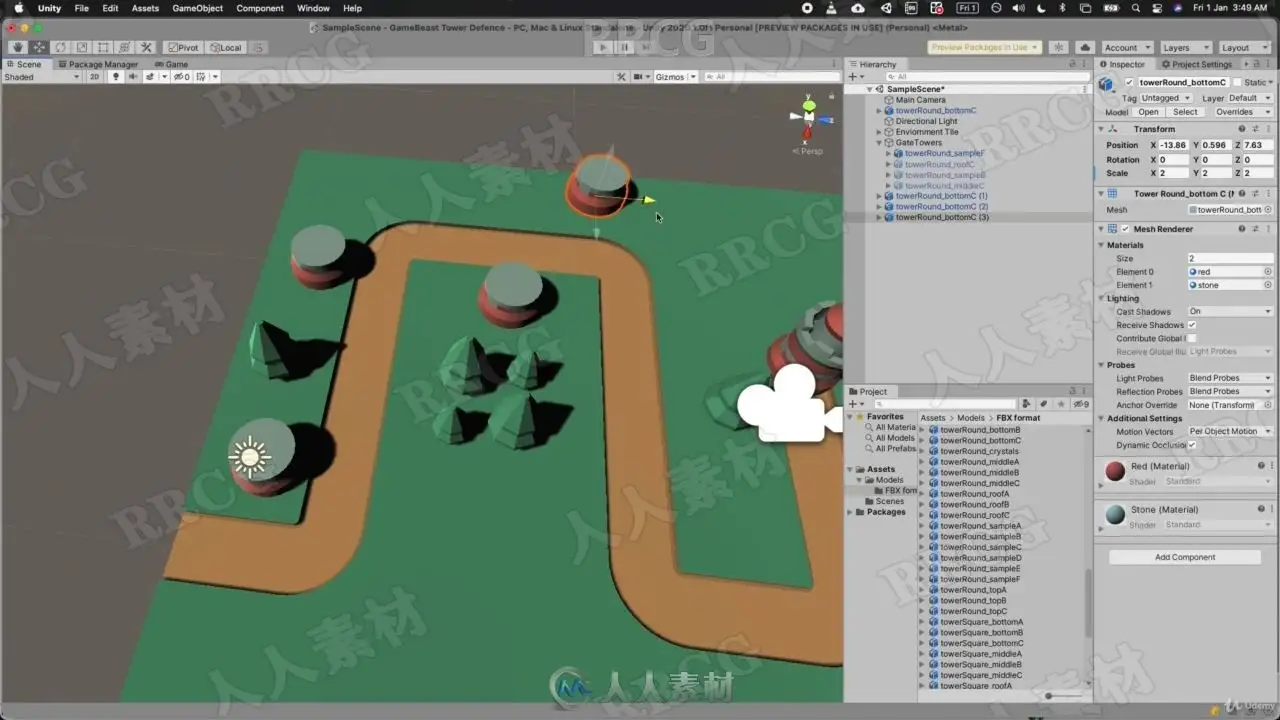Screen dimensions: 1280x720
Task: Toggle Mesh Renderer enabled checkbox
Action: 1125,229
